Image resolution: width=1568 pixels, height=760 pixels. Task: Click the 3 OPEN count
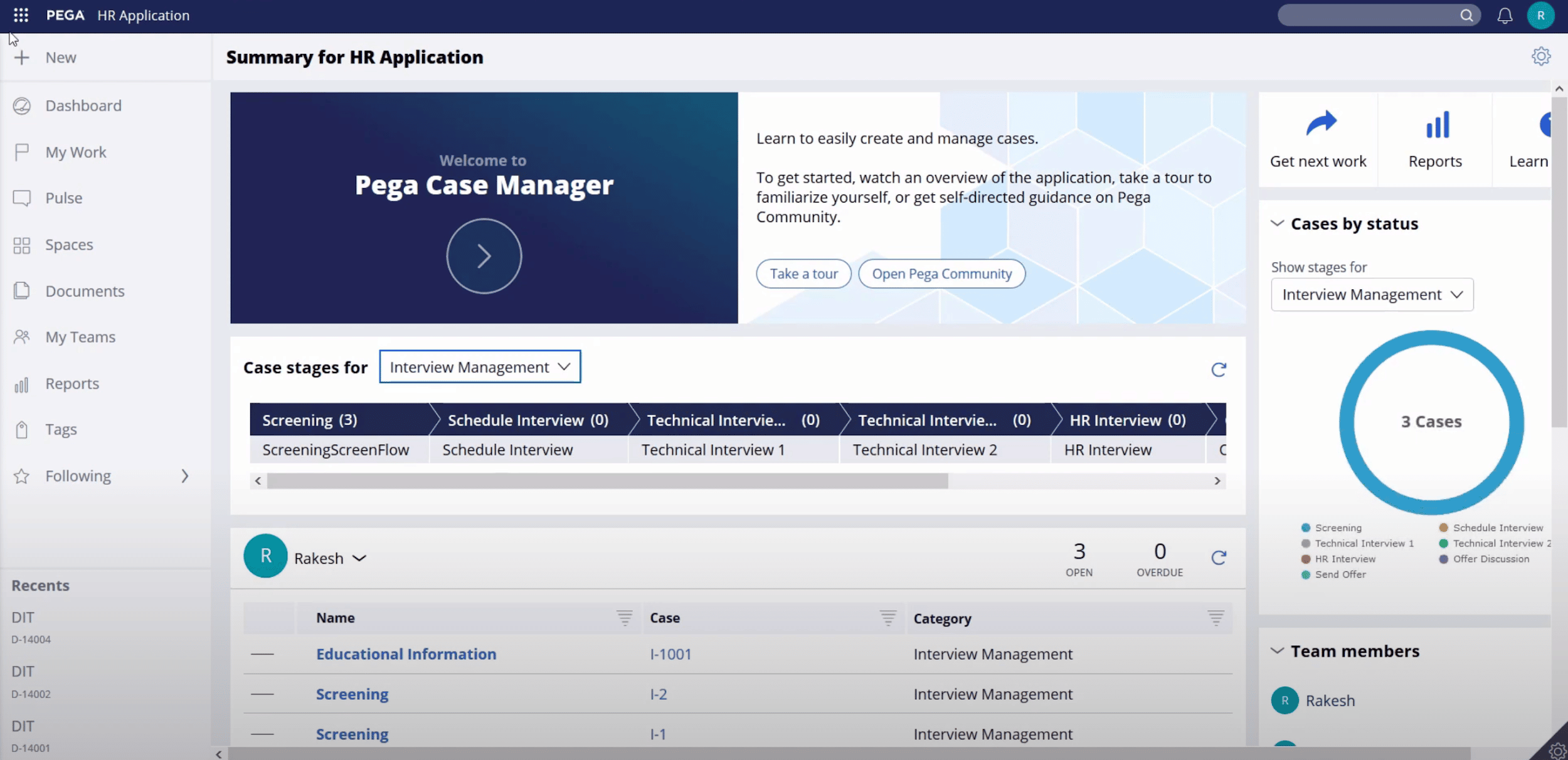coord(1079,559)
